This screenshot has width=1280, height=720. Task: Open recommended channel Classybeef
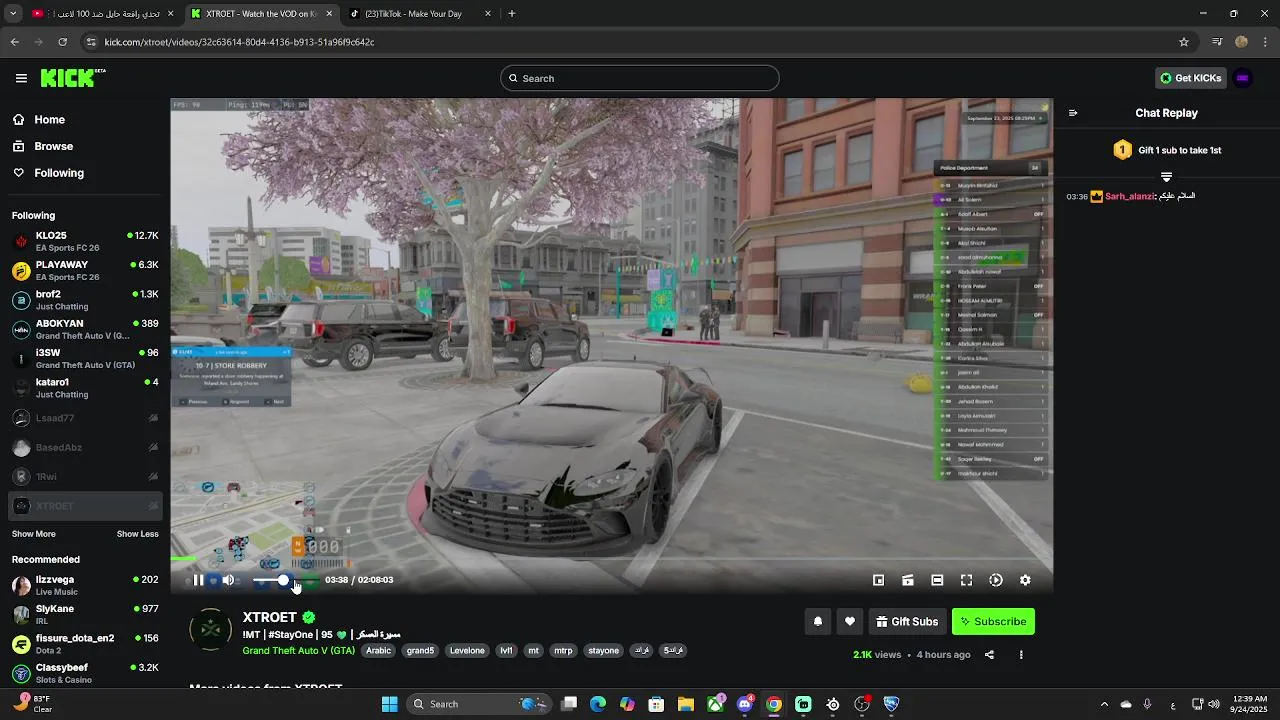click(85, 673)
